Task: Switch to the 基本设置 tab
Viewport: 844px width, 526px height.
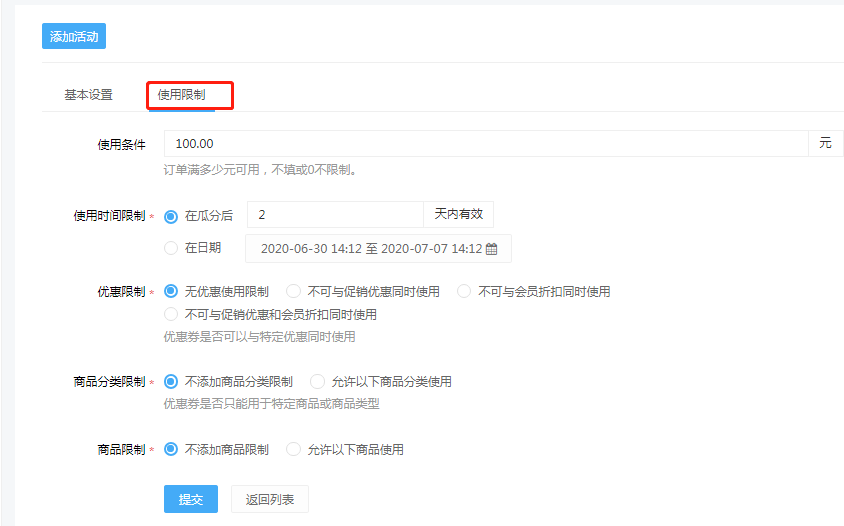Action: (x=89, y=95)
